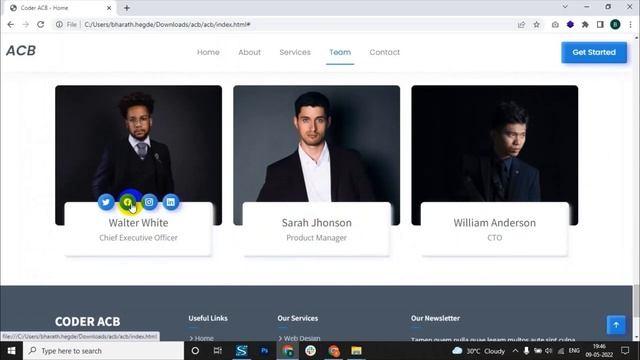Click the browser forward arrow

click(25, 24)
